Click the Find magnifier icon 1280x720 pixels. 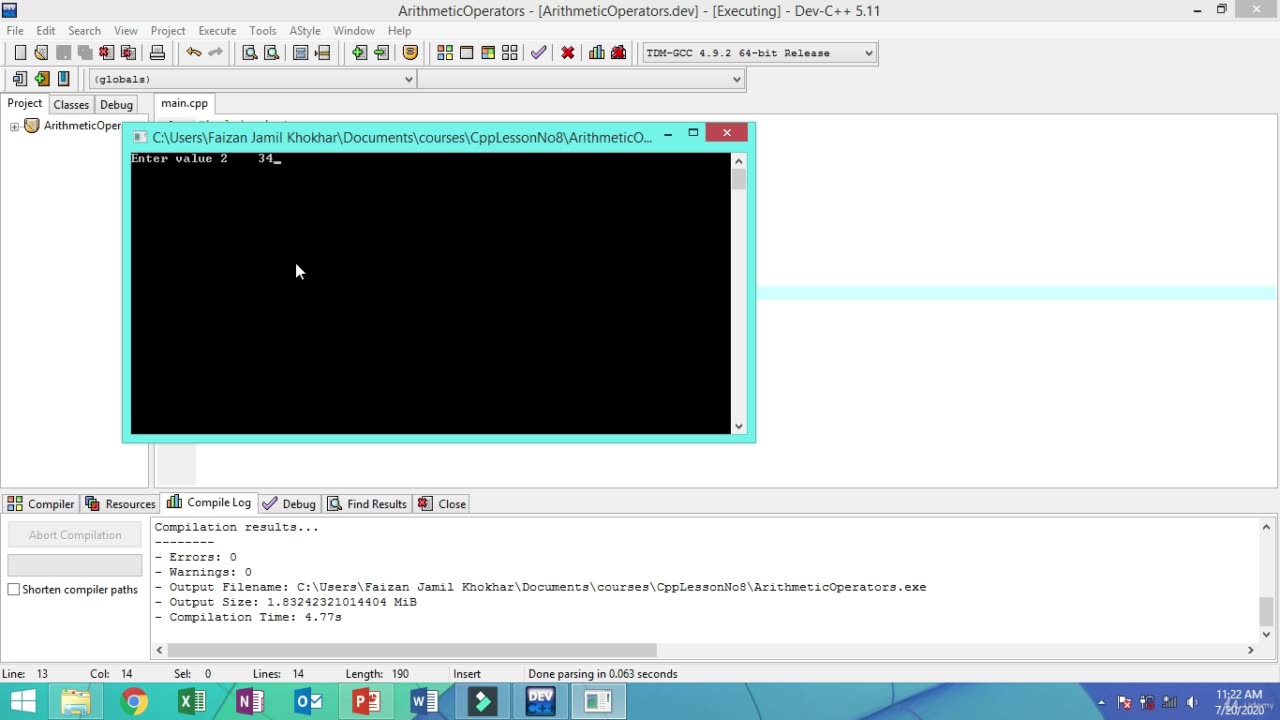point(250,53)
